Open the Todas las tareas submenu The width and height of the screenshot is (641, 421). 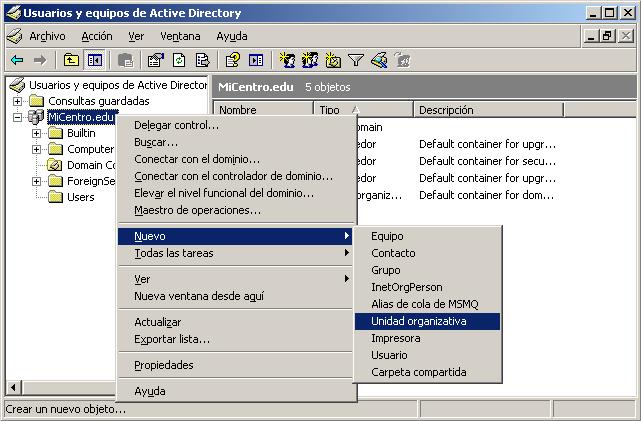tap(173, 253)
